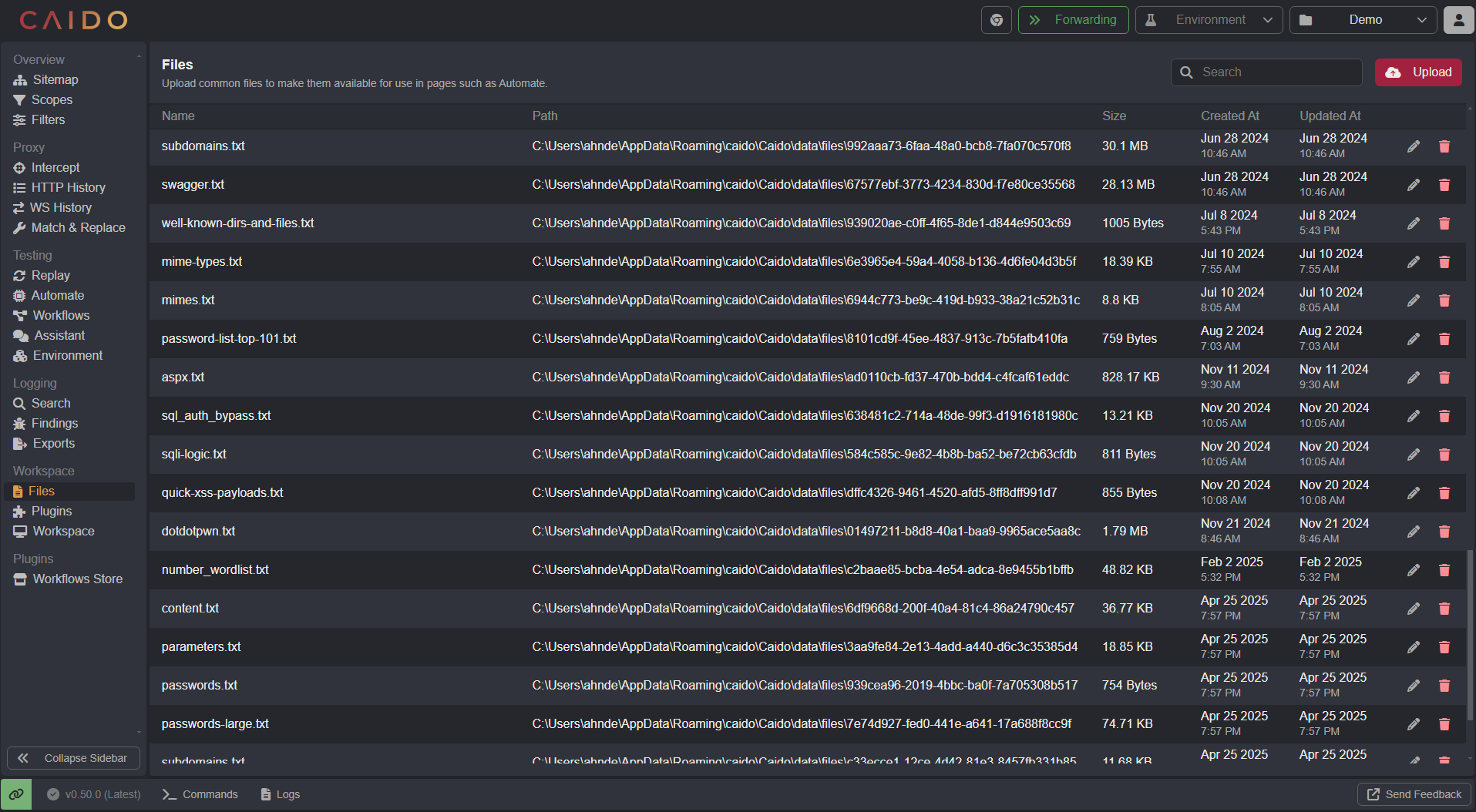The height and width of the screenshot is (812, 1476).
Task: Open Match & Replace
Action: [77, 227]
